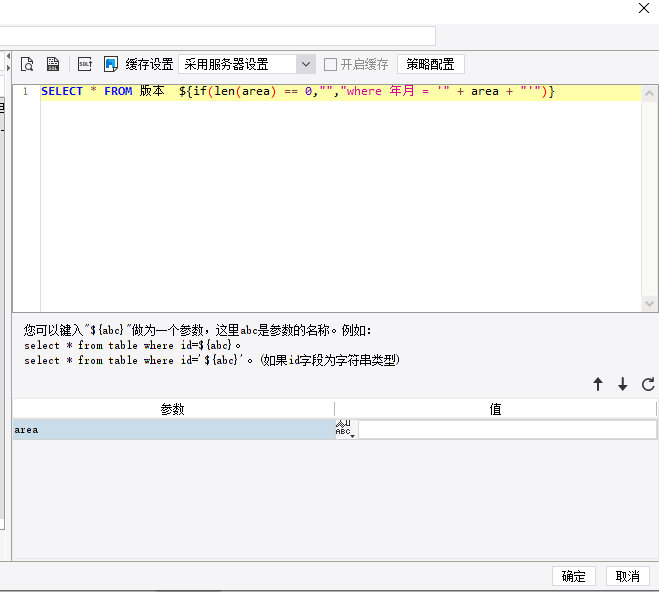Close the dialog with the X

tap(643, 8)
